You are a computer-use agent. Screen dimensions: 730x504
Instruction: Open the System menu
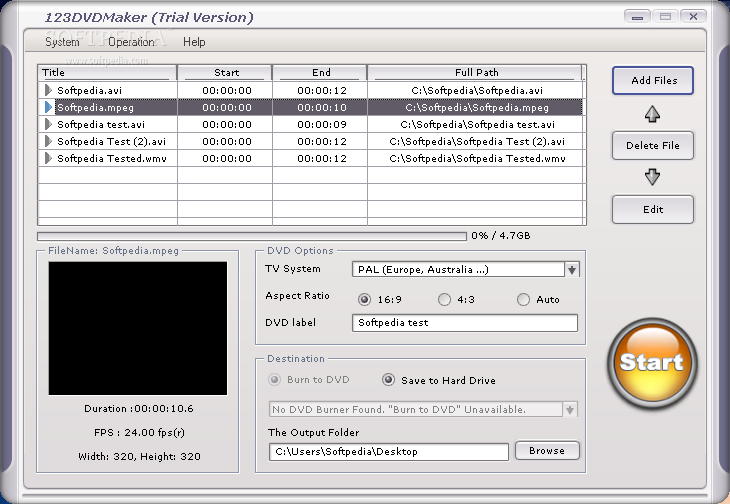click(x=62, y=42)
